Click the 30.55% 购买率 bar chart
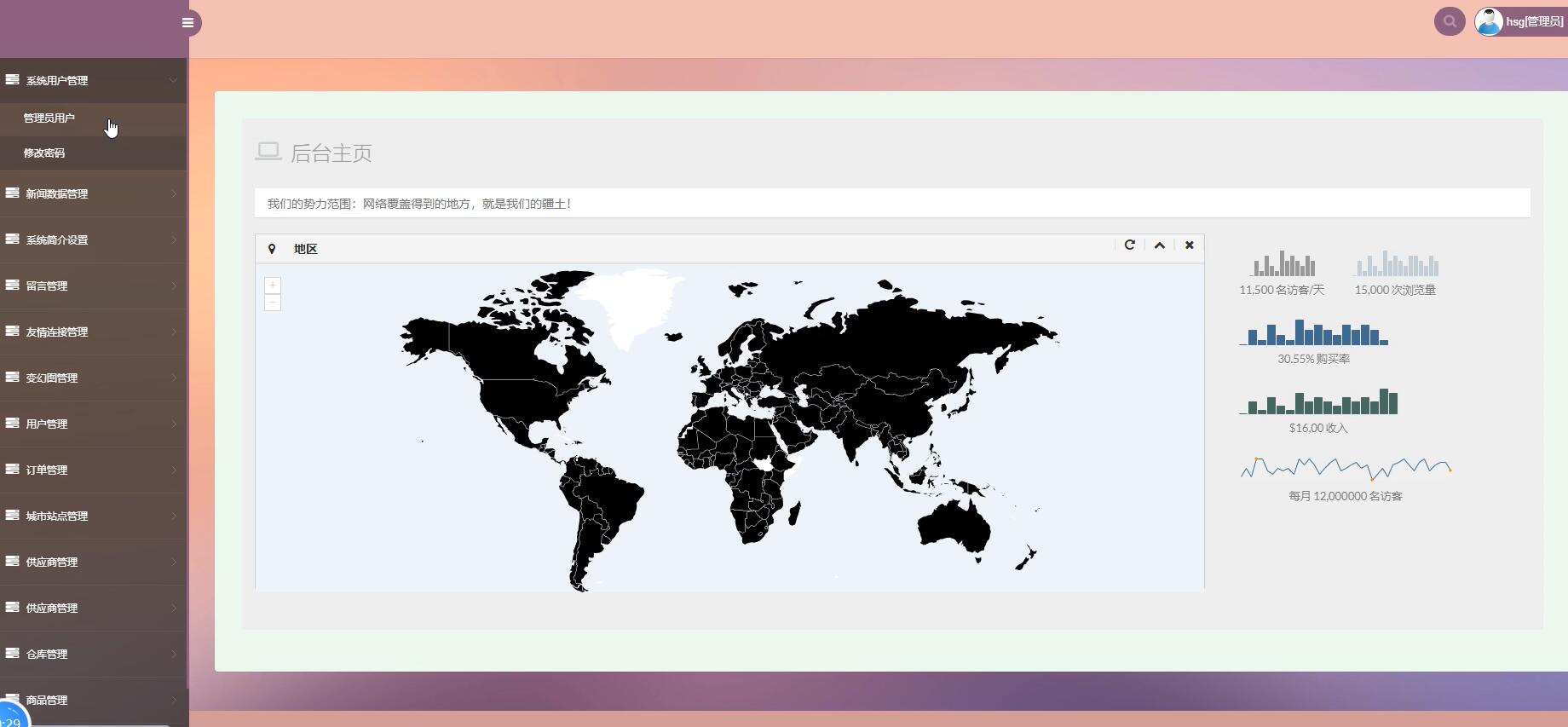Viewport: 1568px width, 727px height. pos(1313,332)
